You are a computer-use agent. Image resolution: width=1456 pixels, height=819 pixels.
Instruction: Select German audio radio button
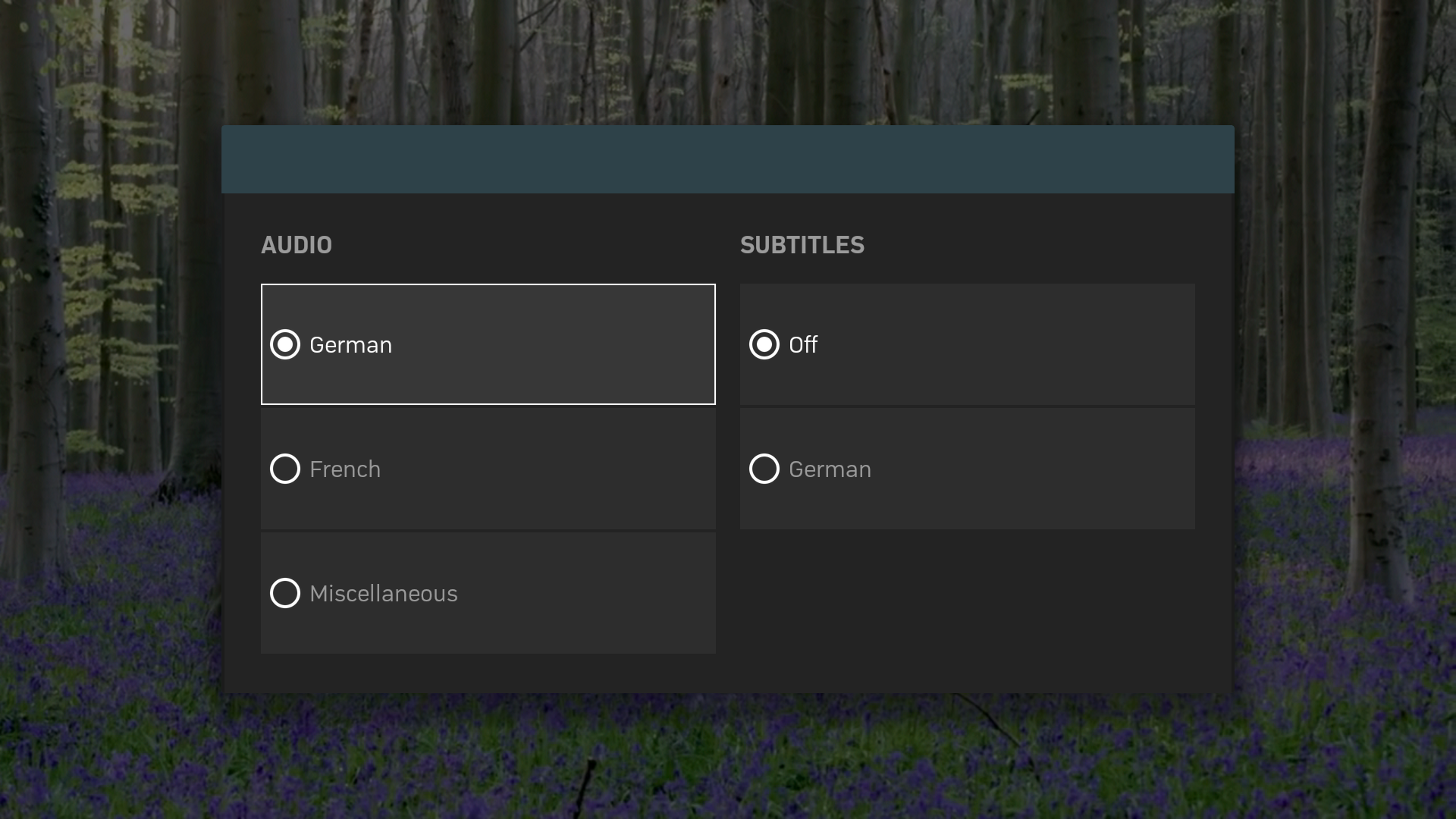[x=488, y=344]
